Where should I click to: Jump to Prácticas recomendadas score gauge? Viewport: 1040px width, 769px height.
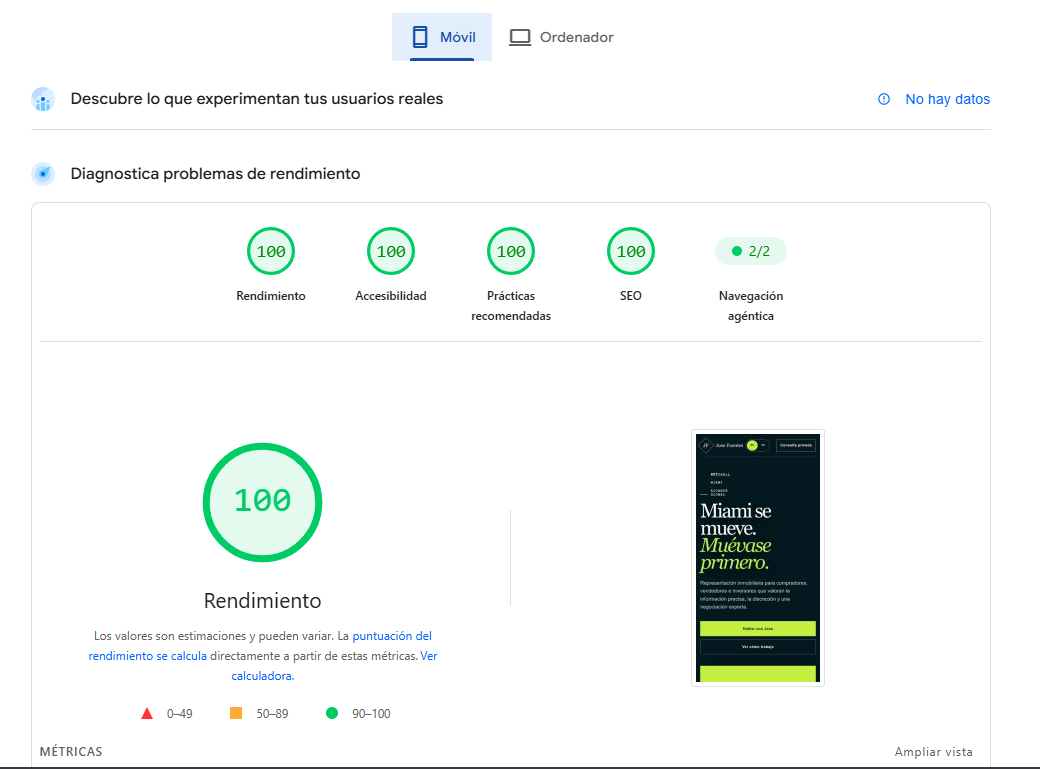511,251
